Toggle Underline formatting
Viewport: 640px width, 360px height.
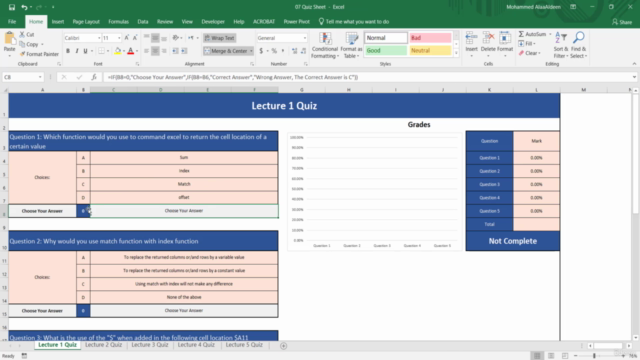point(85,51)
